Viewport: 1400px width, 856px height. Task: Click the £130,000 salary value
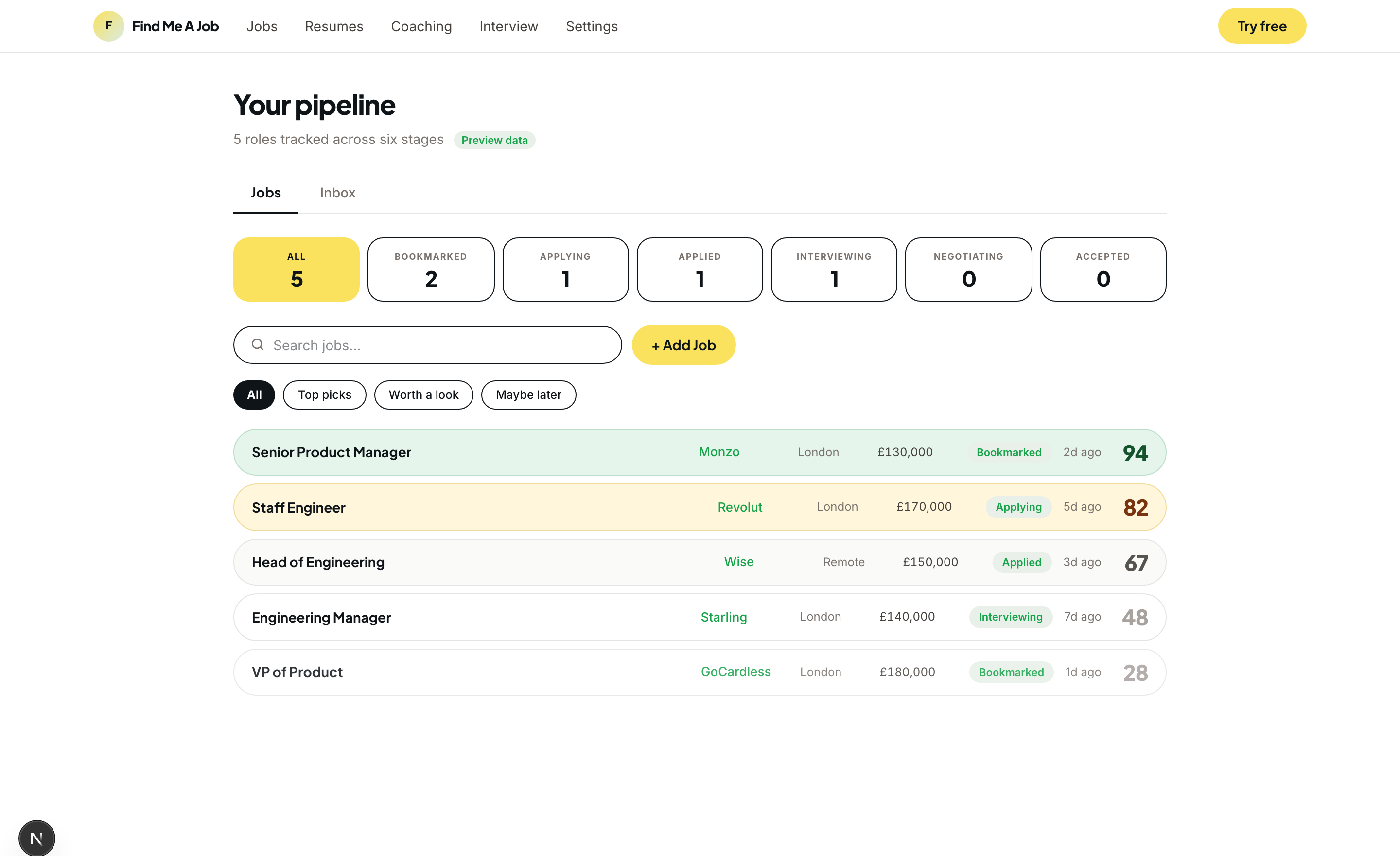tap(905, 452)
